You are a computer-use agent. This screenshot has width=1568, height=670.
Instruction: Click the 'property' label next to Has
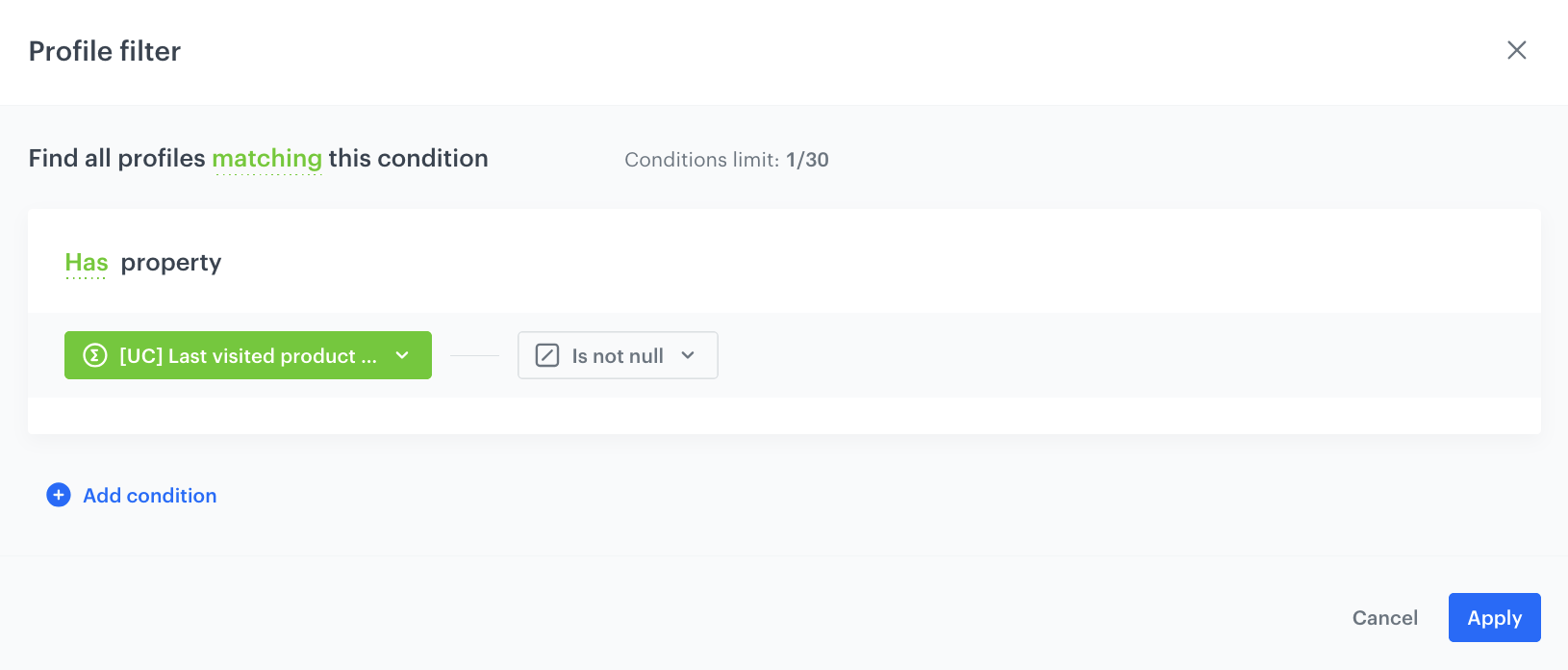[171, 263]
